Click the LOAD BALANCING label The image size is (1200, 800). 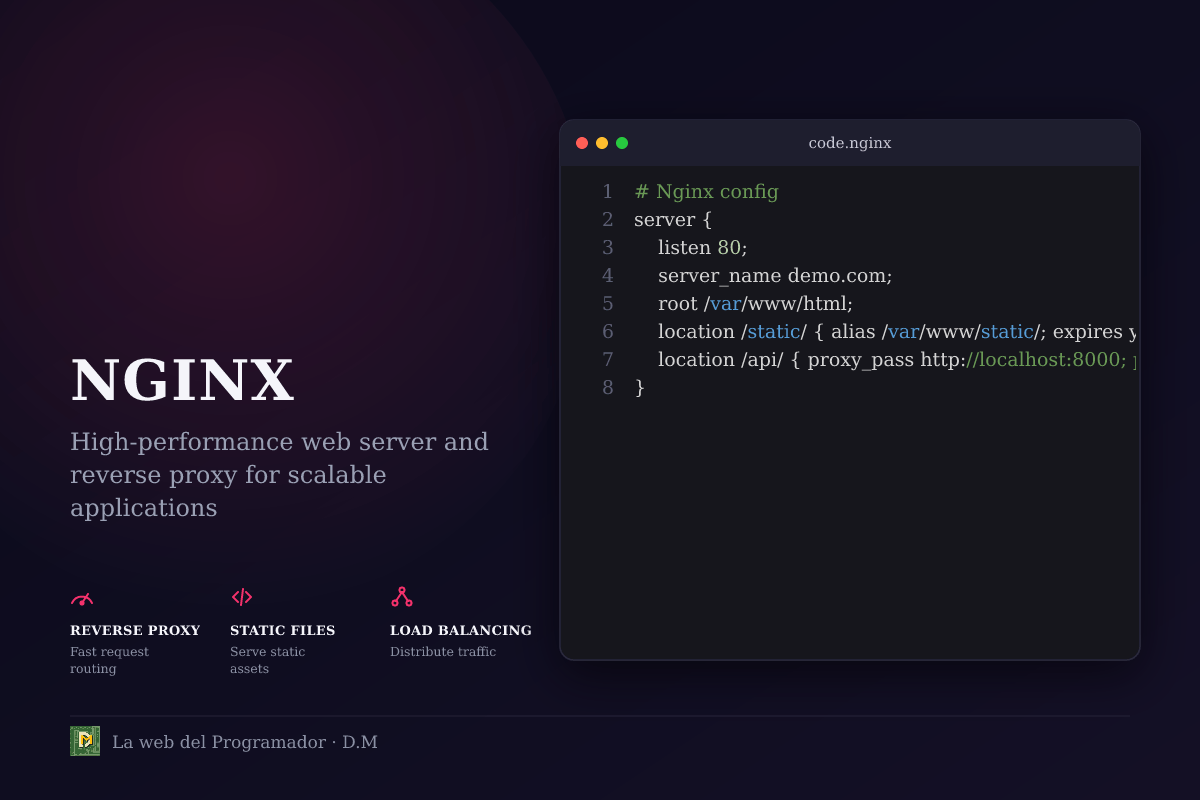tap(461, 630)
